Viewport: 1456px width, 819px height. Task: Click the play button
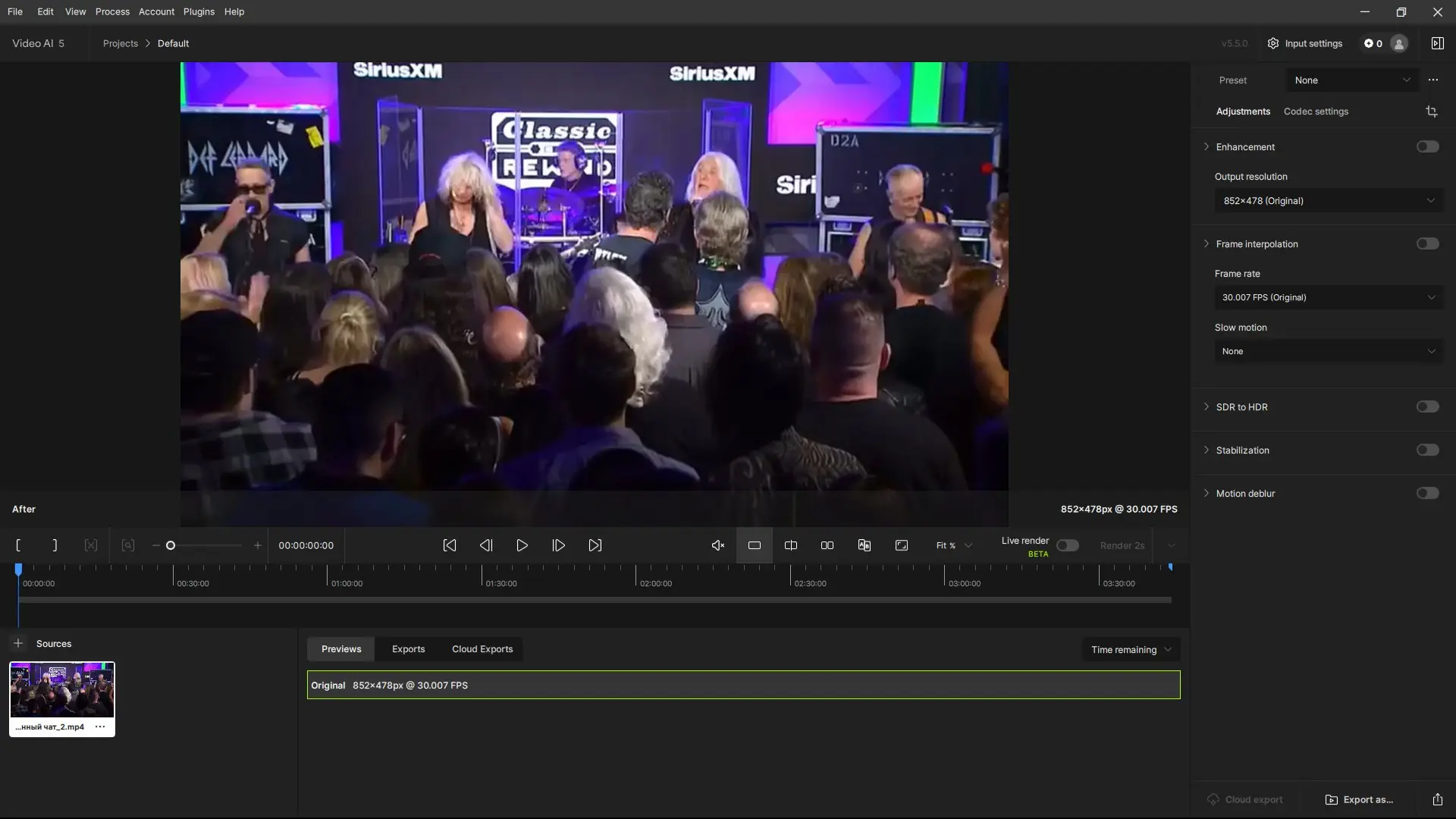coord(522,545)
